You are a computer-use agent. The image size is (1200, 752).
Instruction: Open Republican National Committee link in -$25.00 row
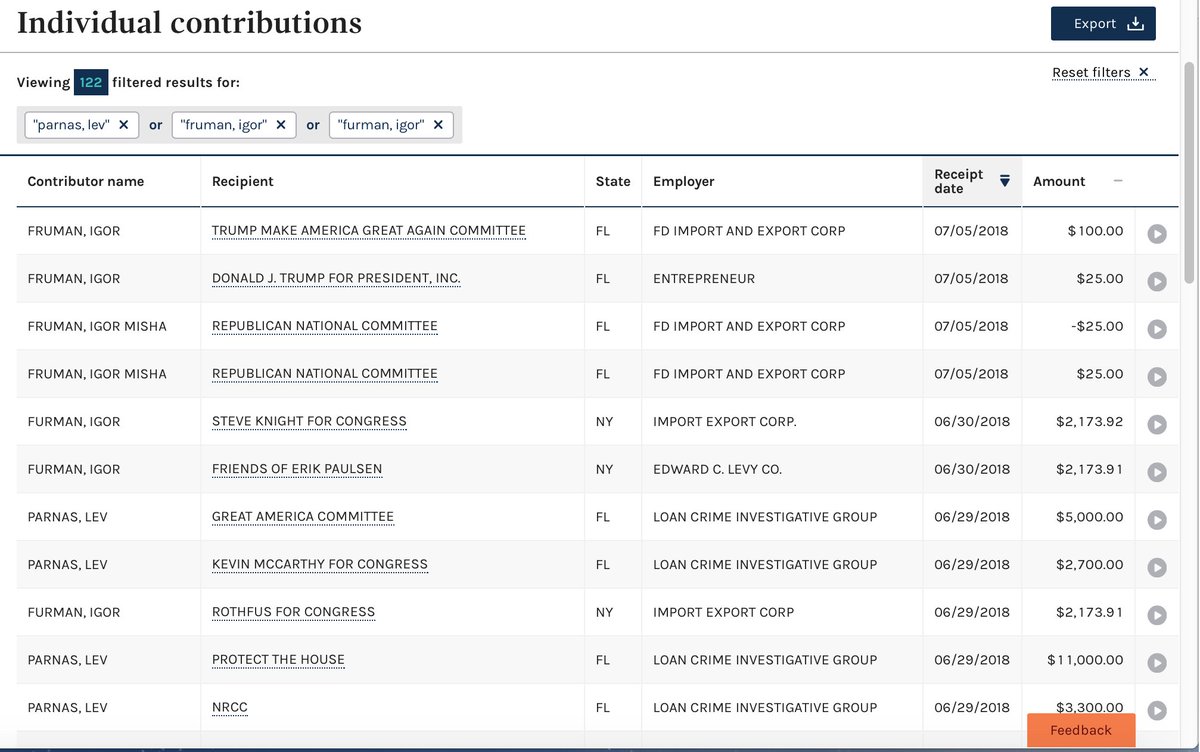click(x=325, y=326)
